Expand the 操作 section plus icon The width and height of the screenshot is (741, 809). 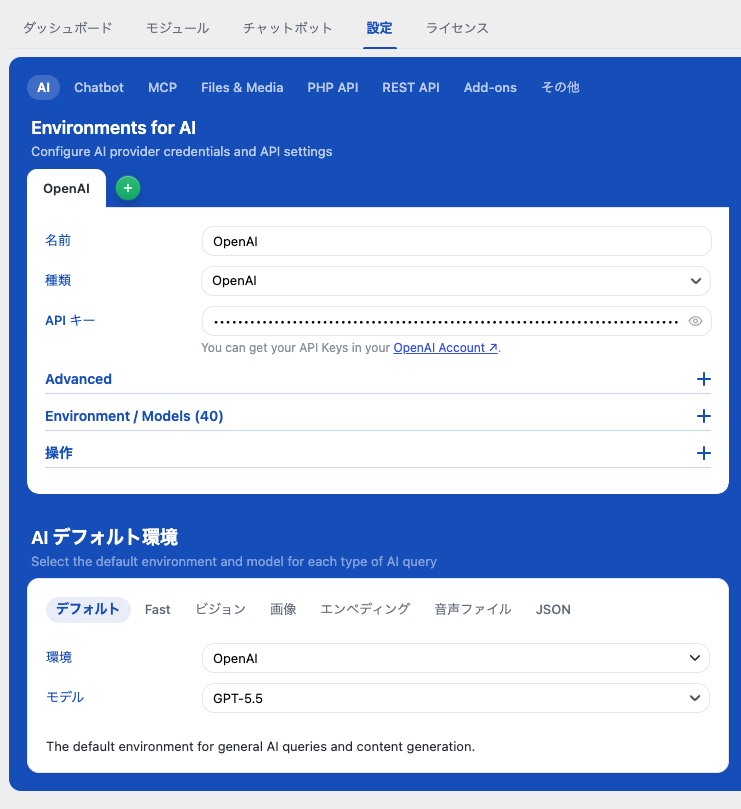point(704,453)
